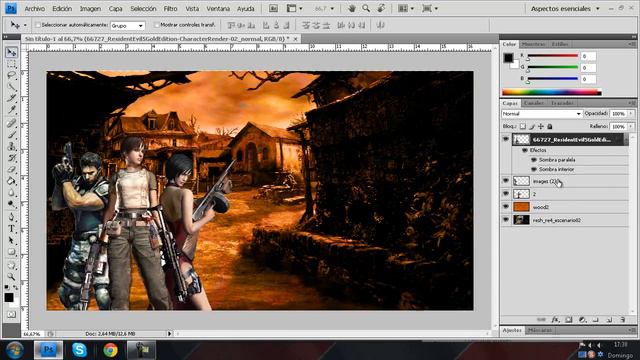Open the Relleno slider arrow
The width and height of the screenshot is (640, 360).
click(631, 127)
